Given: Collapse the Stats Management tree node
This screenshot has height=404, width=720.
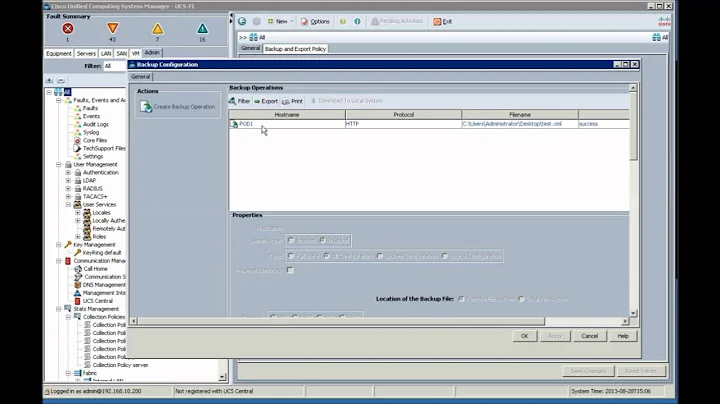Looking at the screenshot, I should pyautogui.click(x=59, y=309).
